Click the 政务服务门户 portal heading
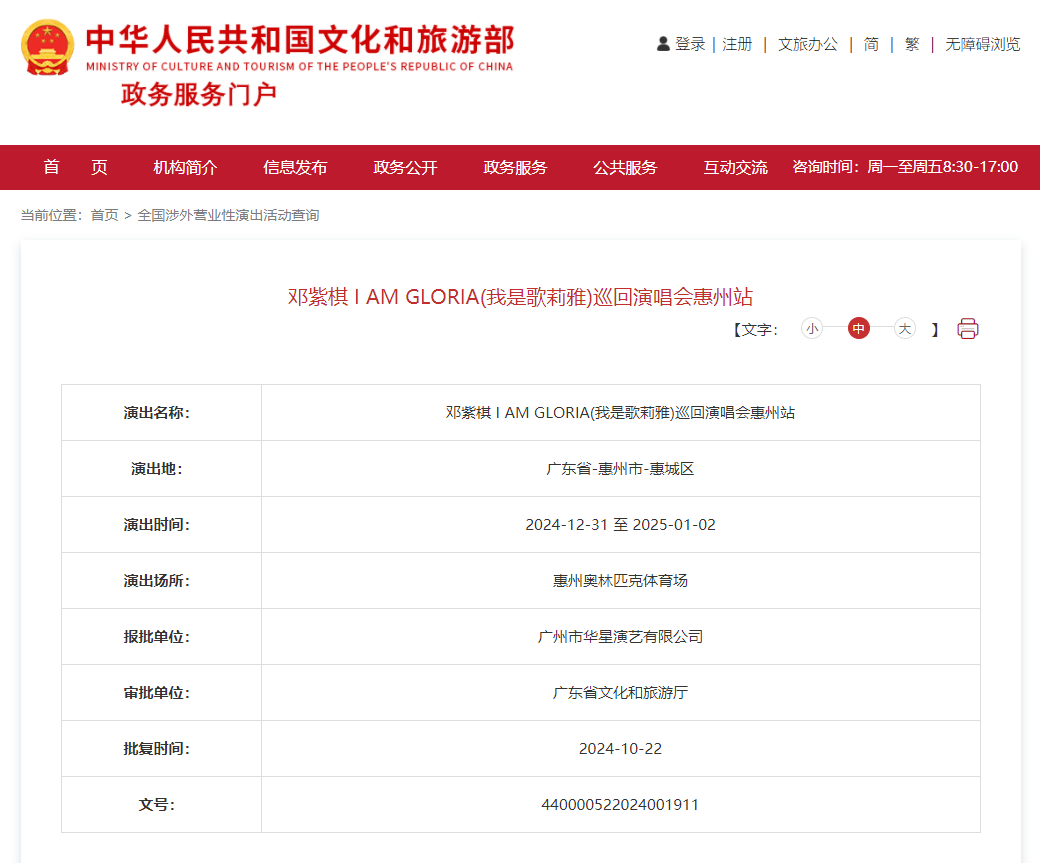 199,94
